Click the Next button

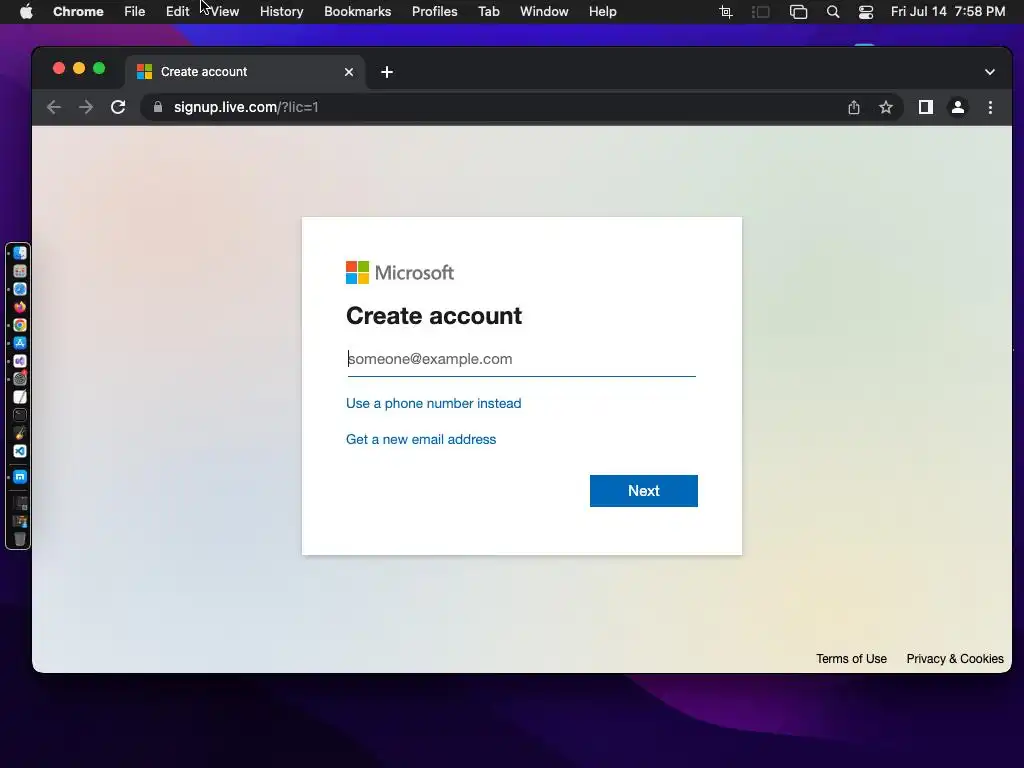643,491
